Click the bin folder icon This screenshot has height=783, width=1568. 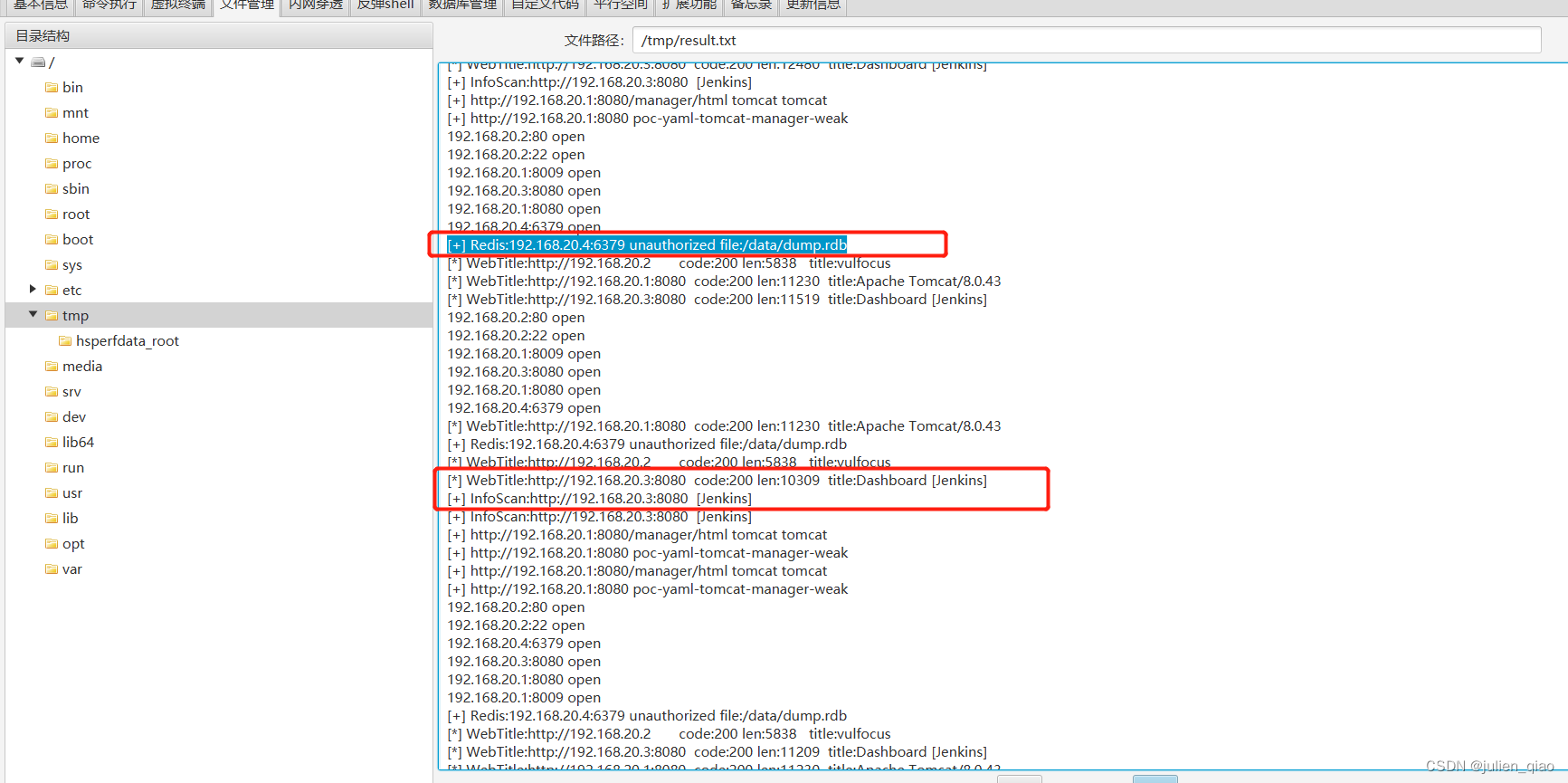pyautogui.click(x=52, y=88)
